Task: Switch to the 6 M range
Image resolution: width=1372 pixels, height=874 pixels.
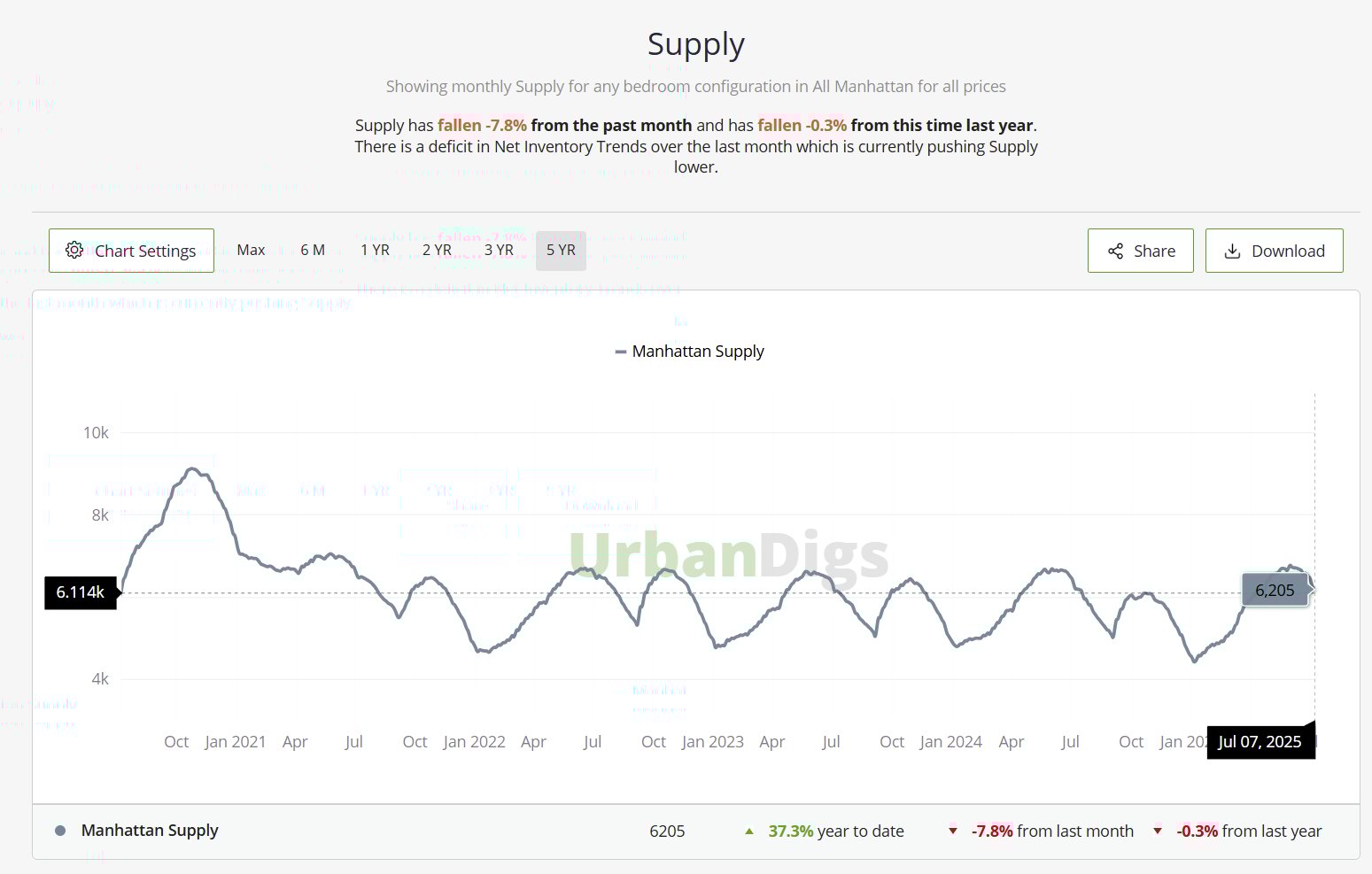Action: [x=313, y=251]
